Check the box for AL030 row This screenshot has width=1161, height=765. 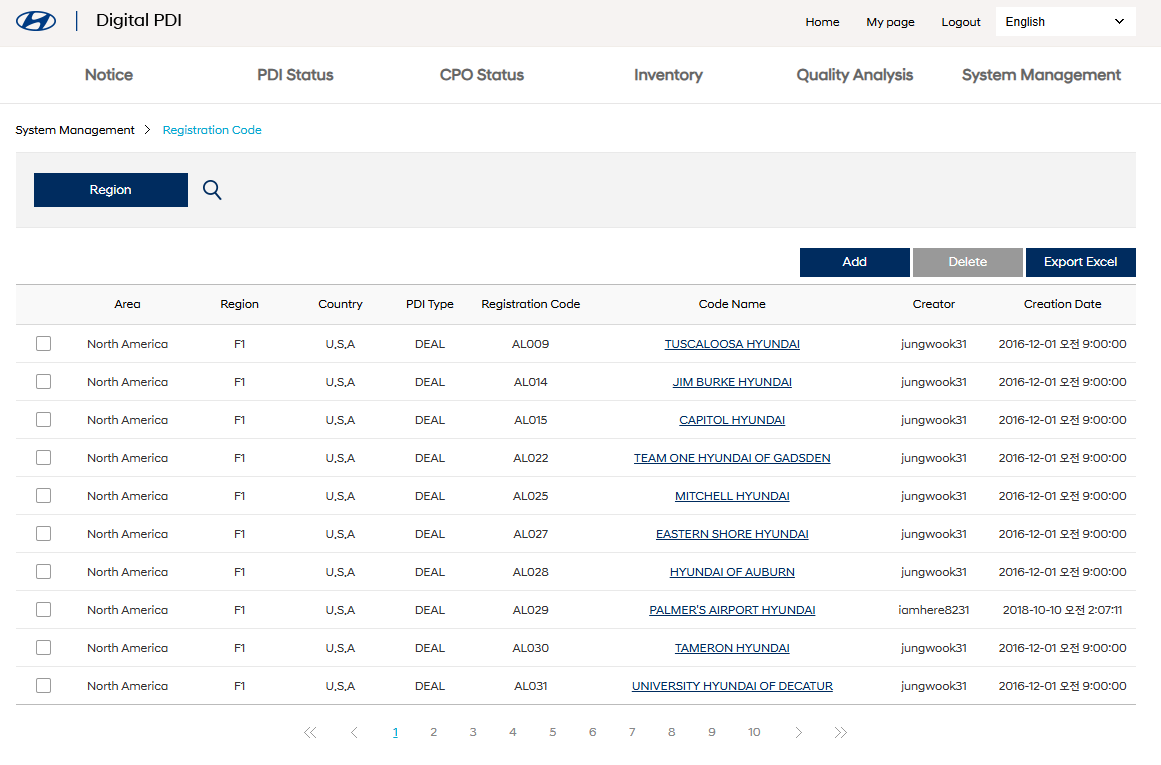[x=44, y=648]
